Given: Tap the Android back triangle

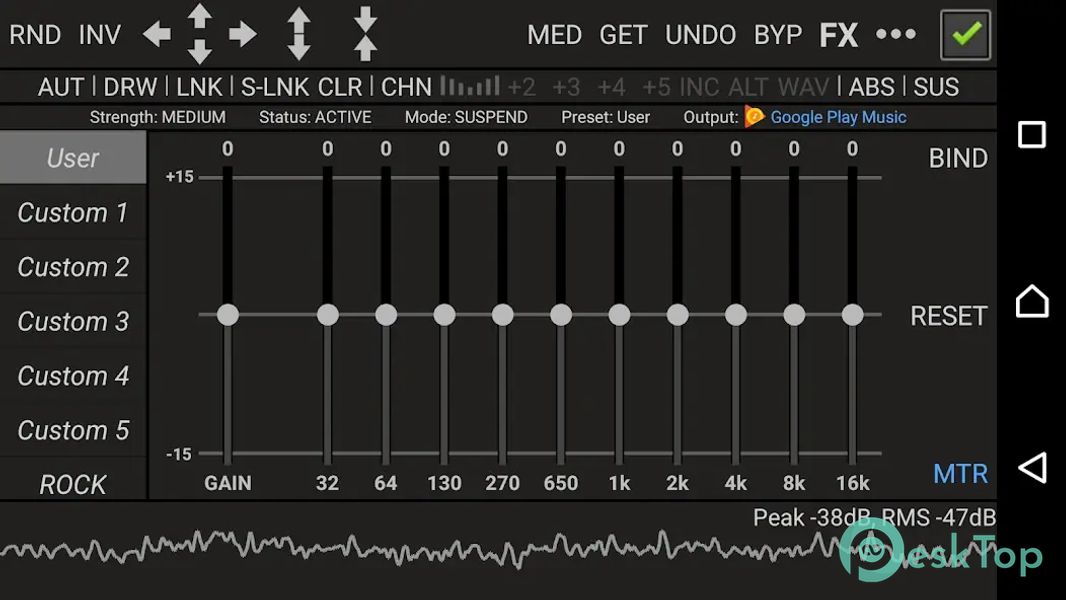Looking at the screenshot, I should pos(1032,467).
